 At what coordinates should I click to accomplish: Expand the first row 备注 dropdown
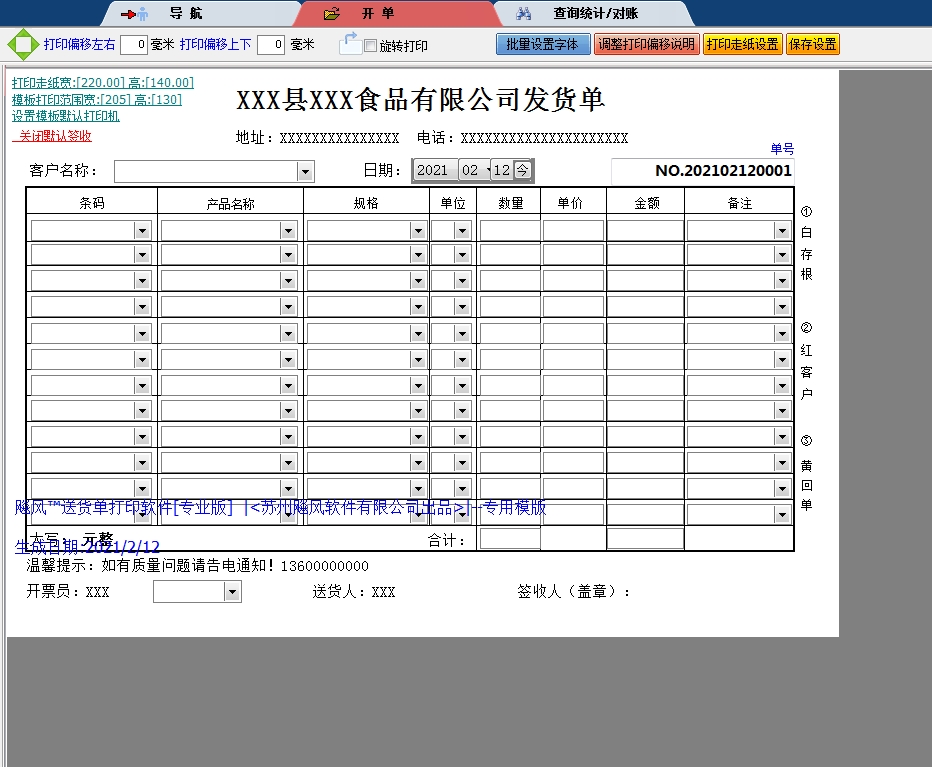[782, 231]
